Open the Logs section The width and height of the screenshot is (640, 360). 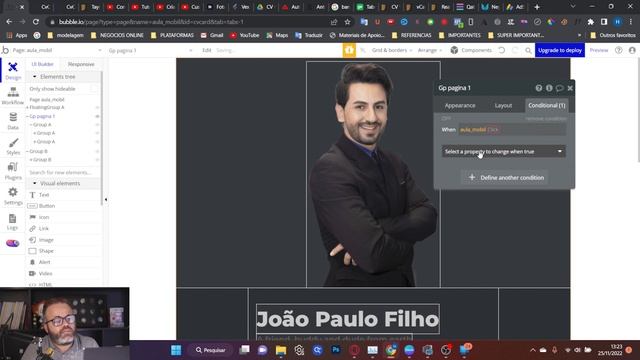pyautogui.click(x=13, y=222)
